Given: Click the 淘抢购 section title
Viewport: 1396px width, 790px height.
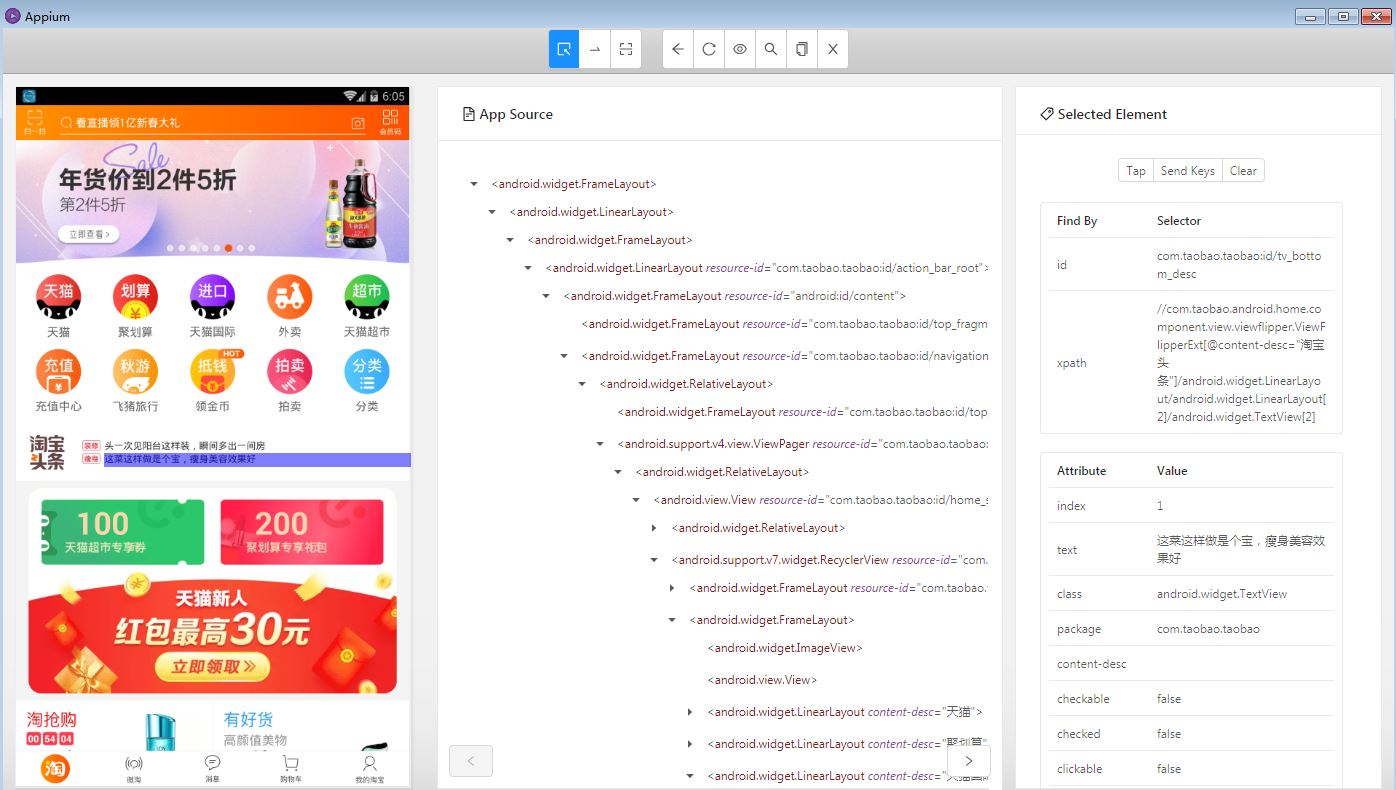Looking at the screenshot, I should tap(52, 719).
